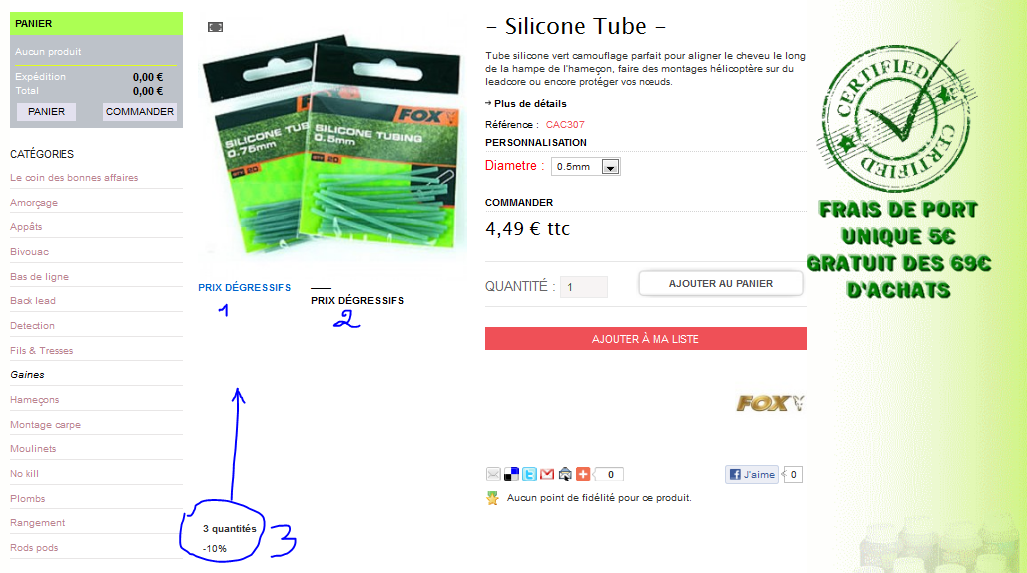Click the email share icon
Image resolution: width=1027 pixels, height=573 pixels.
(493, 474)
